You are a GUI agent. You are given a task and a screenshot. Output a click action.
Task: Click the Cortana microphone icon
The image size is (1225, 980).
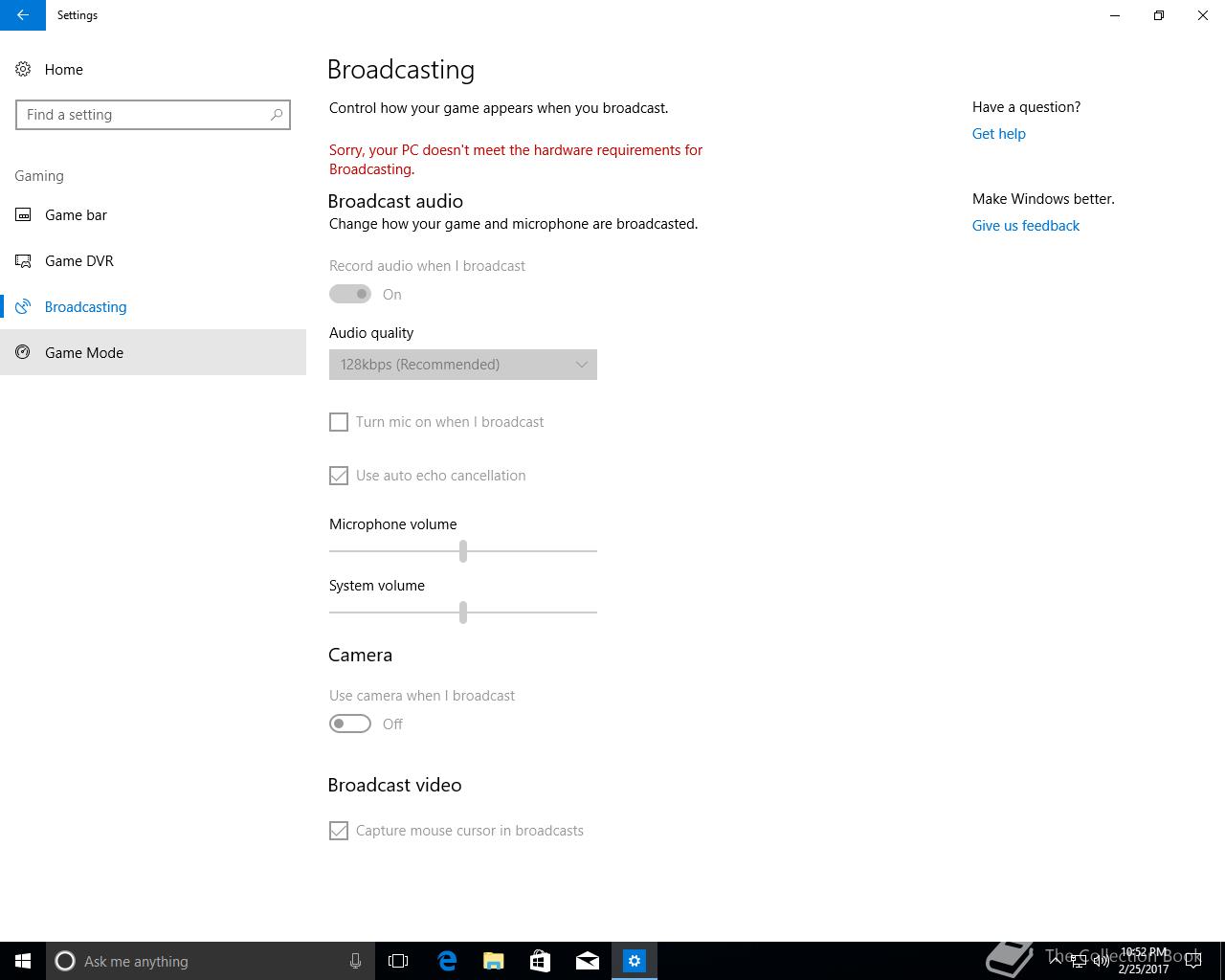tap(355, 961)
